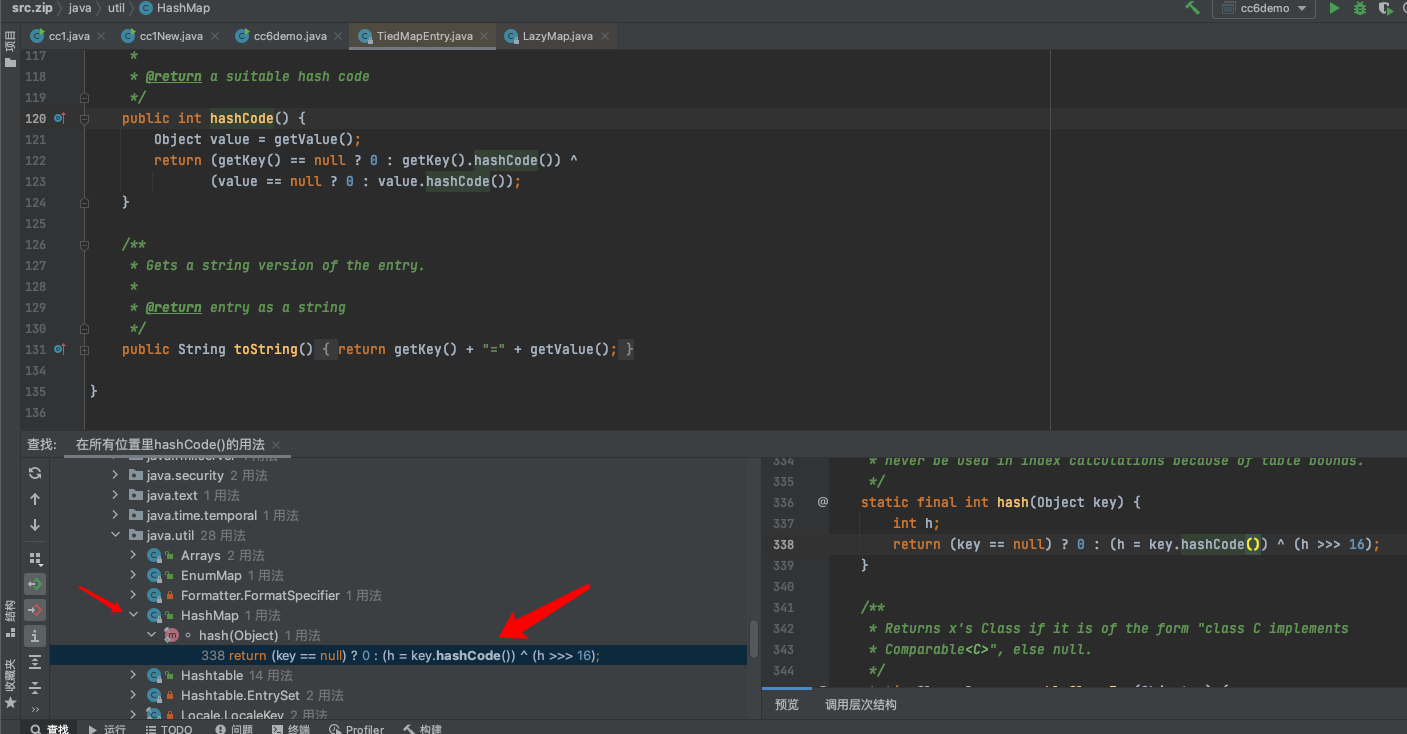Viewport: 1407px width, 734px height.
Task: Switch to the cc1New.java tab
Action: click(170, 36)
